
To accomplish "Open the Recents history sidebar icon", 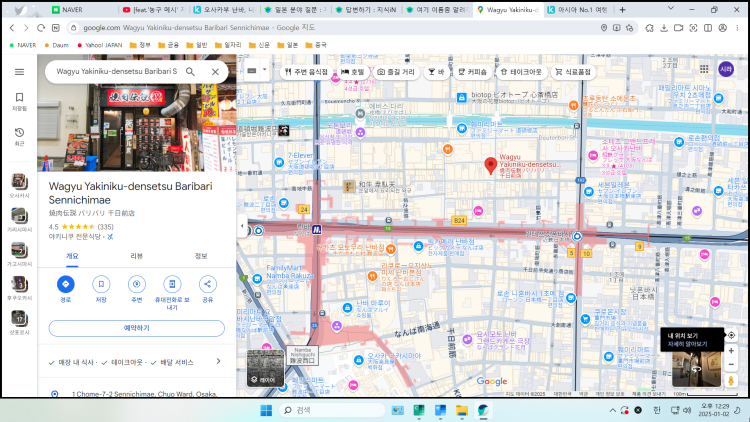I will click(x=19, y=136).
